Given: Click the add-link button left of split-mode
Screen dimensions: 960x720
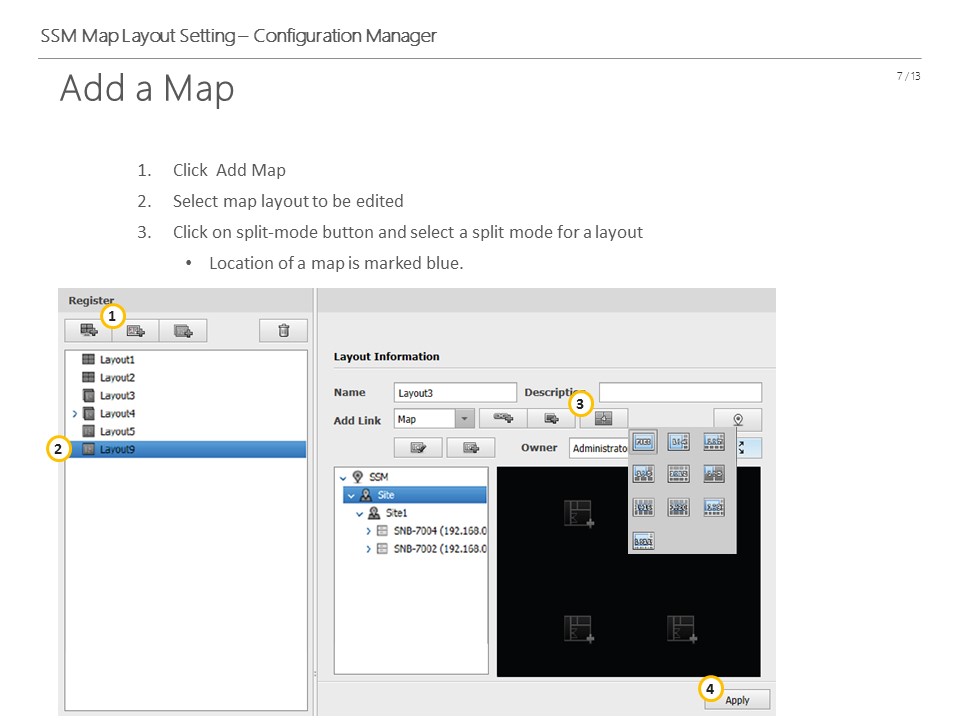Looking at the screenshot, I should [551, 418].
